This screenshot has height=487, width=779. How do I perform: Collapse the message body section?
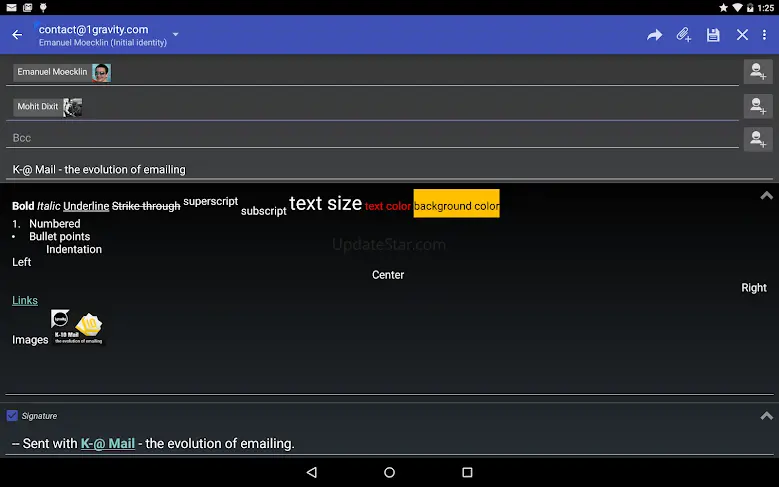[767, 196]
